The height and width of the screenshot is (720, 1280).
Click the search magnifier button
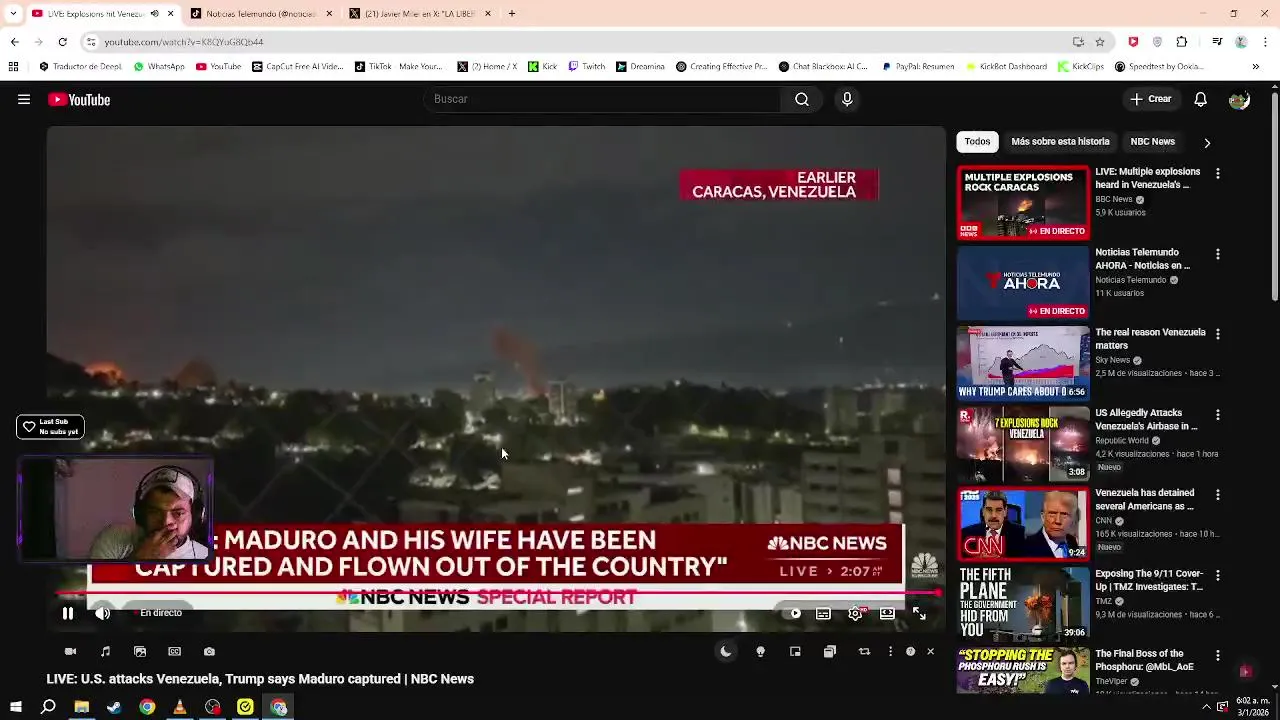pos(801,99)
